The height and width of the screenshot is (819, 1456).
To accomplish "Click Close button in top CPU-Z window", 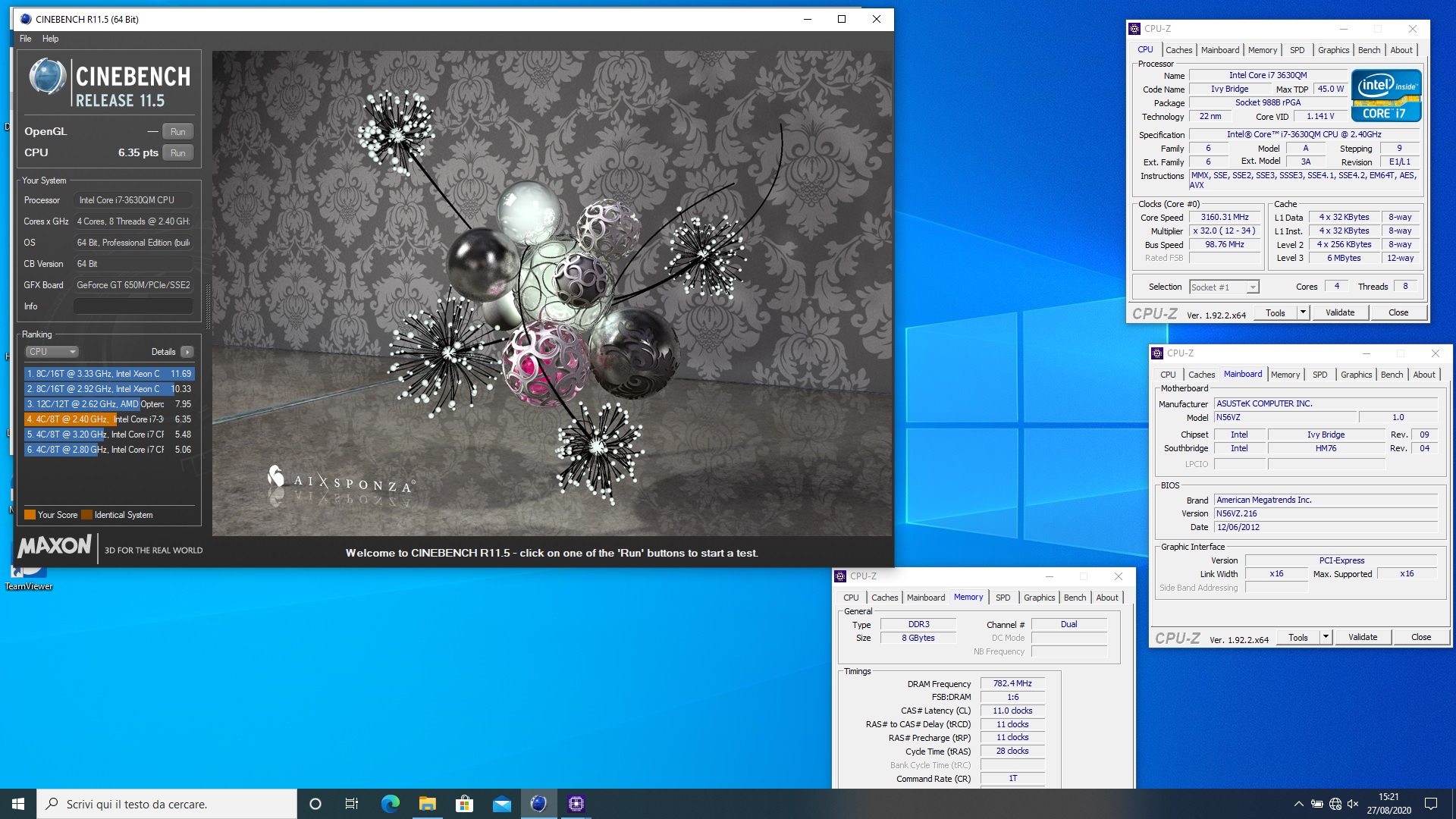I will click(x=1398, y=312).
